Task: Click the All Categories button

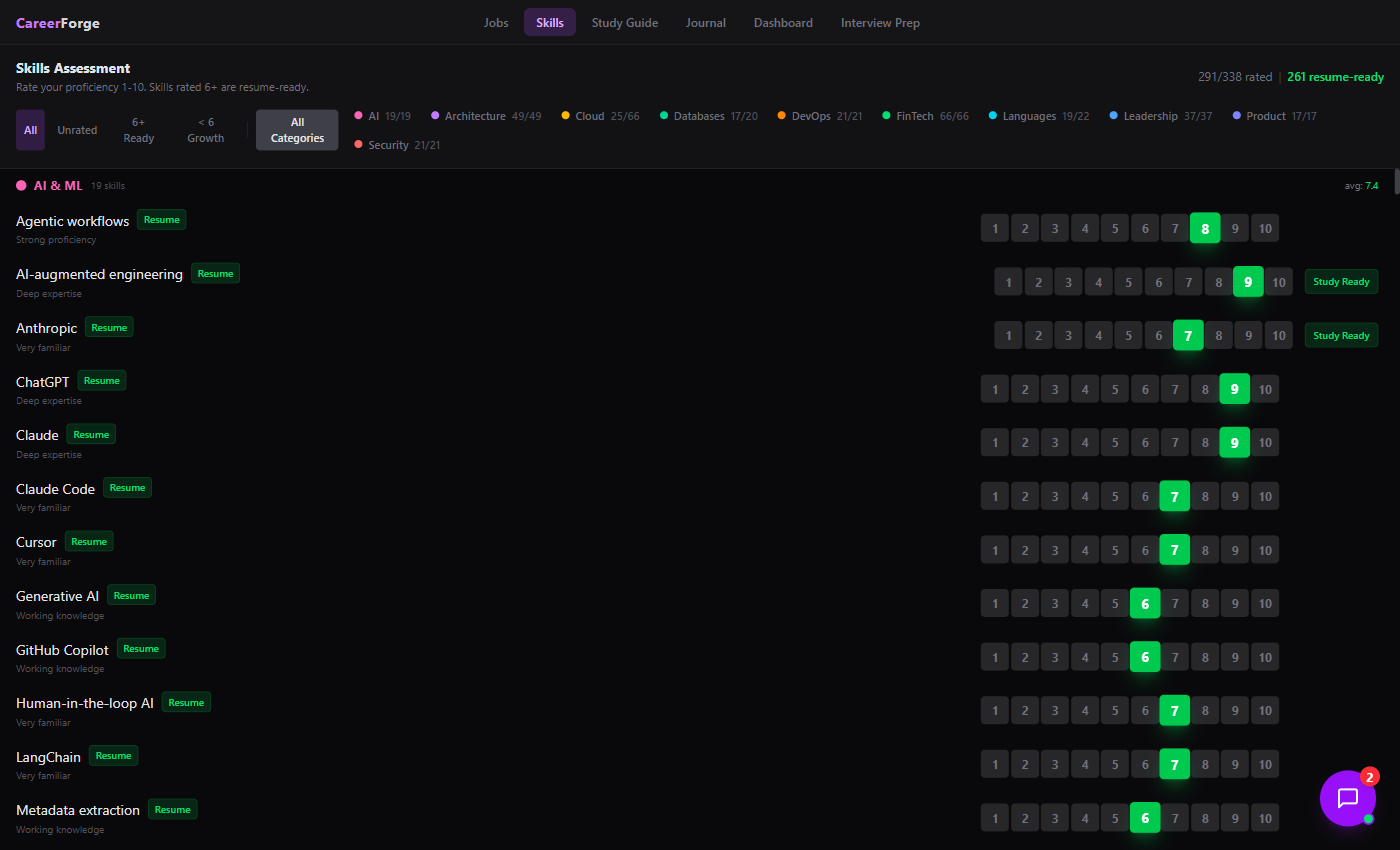Action: tap(297, 130)
